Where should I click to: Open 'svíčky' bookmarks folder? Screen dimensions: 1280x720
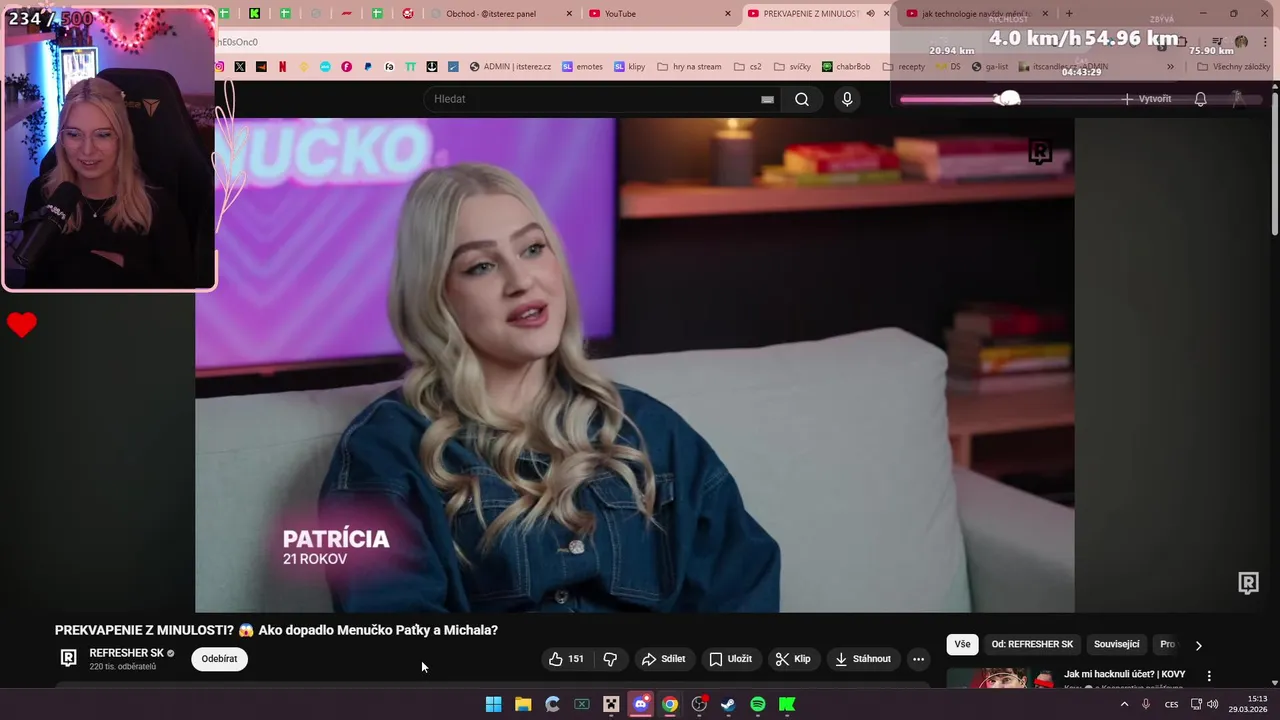pos(792,67)
